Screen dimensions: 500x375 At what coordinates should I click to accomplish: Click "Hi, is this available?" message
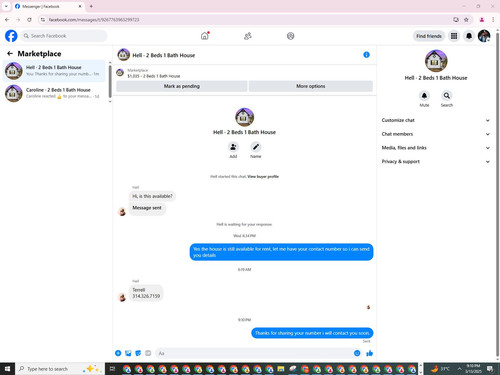click(x=152, y=196)
